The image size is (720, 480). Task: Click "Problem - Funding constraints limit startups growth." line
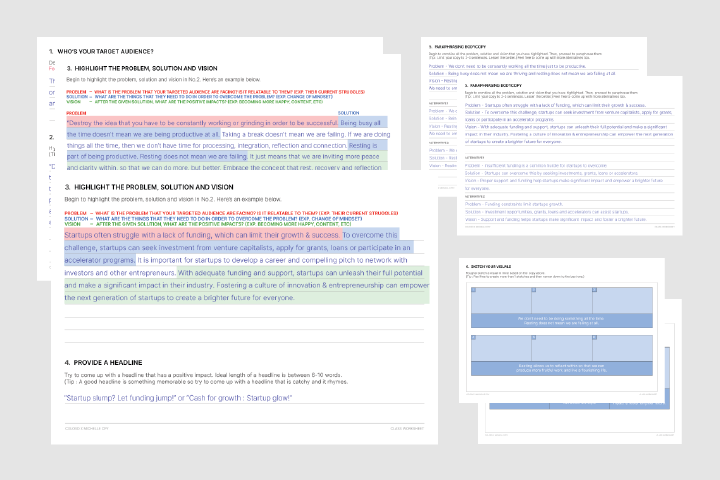(513, 204)
